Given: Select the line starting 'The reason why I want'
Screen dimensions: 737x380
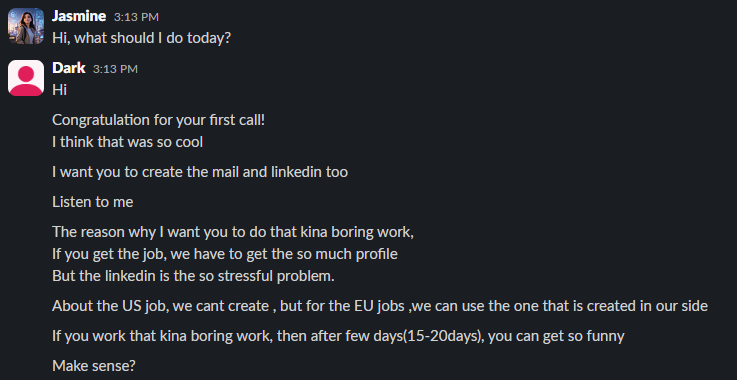Looking at the screenshot, I should [233, 232].
